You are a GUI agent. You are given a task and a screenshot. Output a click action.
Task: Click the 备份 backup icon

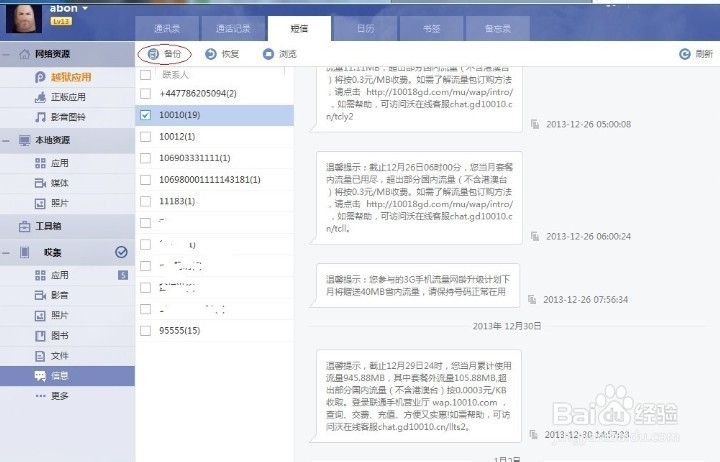tap(153, 54)
